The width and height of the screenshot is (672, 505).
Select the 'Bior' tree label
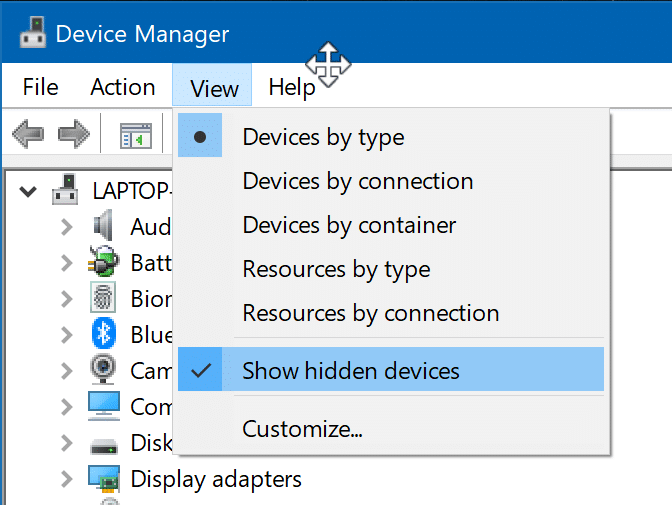click(x=151, y=299)
